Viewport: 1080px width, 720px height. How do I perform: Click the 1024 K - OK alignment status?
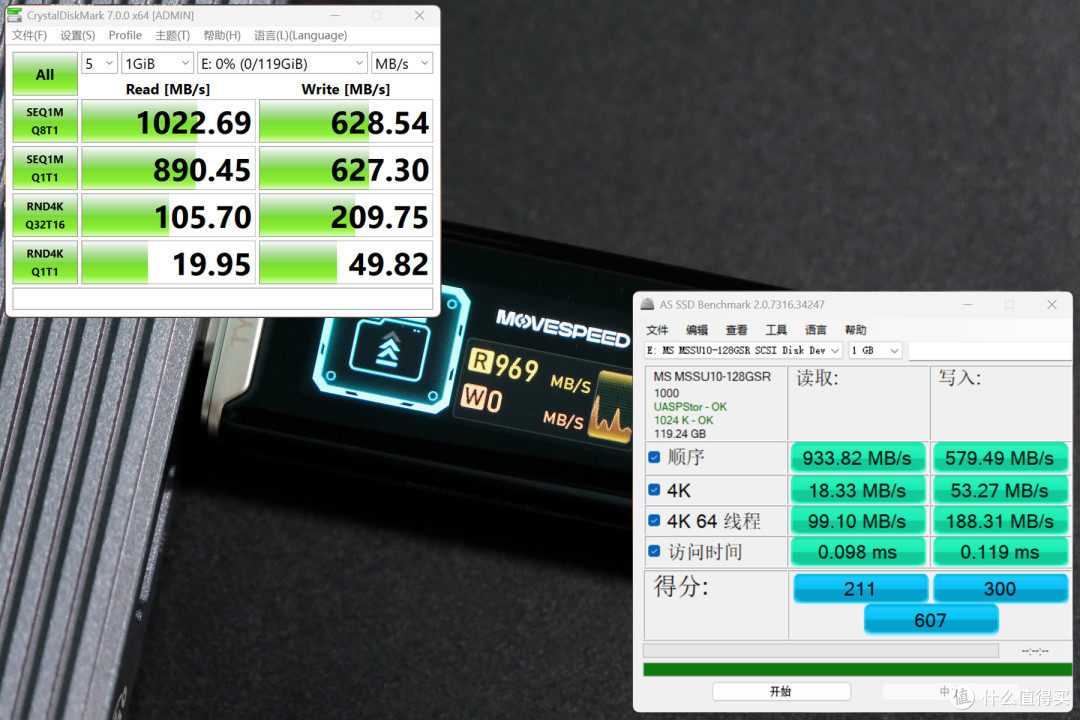(x=684, y=420)
